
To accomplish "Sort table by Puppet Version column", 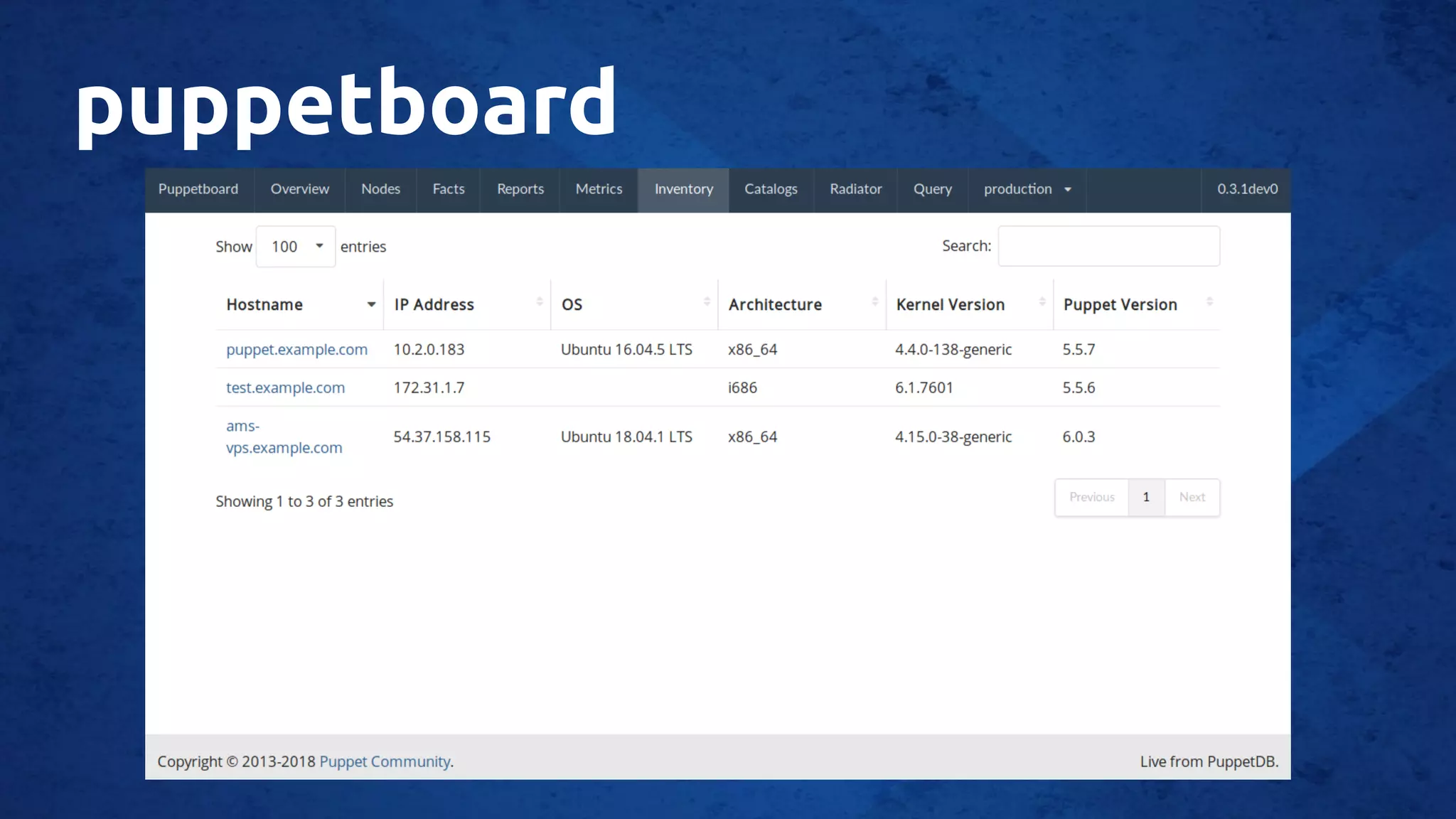I will [1137, 304].
